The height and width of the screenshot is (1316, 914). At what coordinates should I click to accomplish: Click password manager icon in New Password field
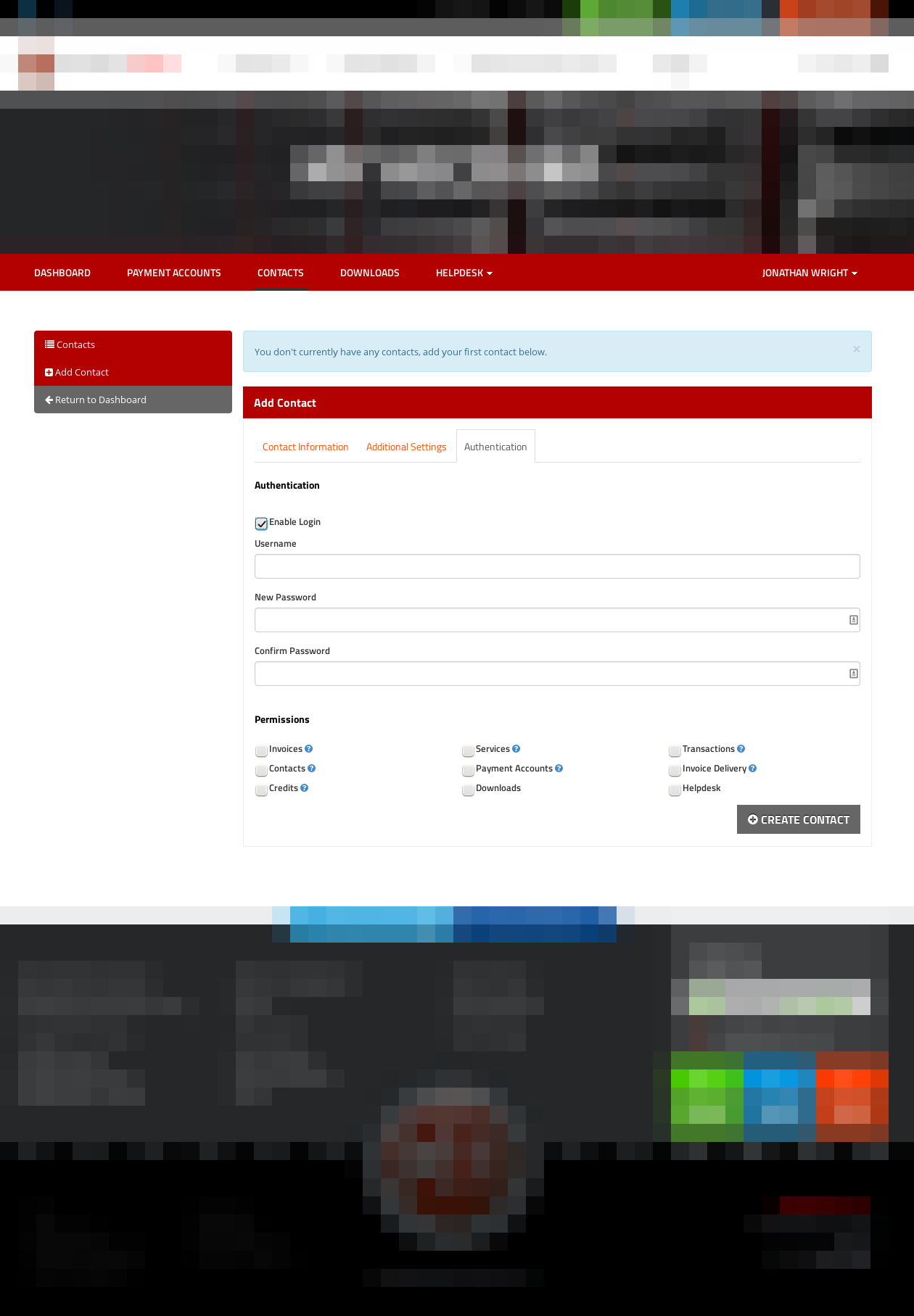click(853, 620)
